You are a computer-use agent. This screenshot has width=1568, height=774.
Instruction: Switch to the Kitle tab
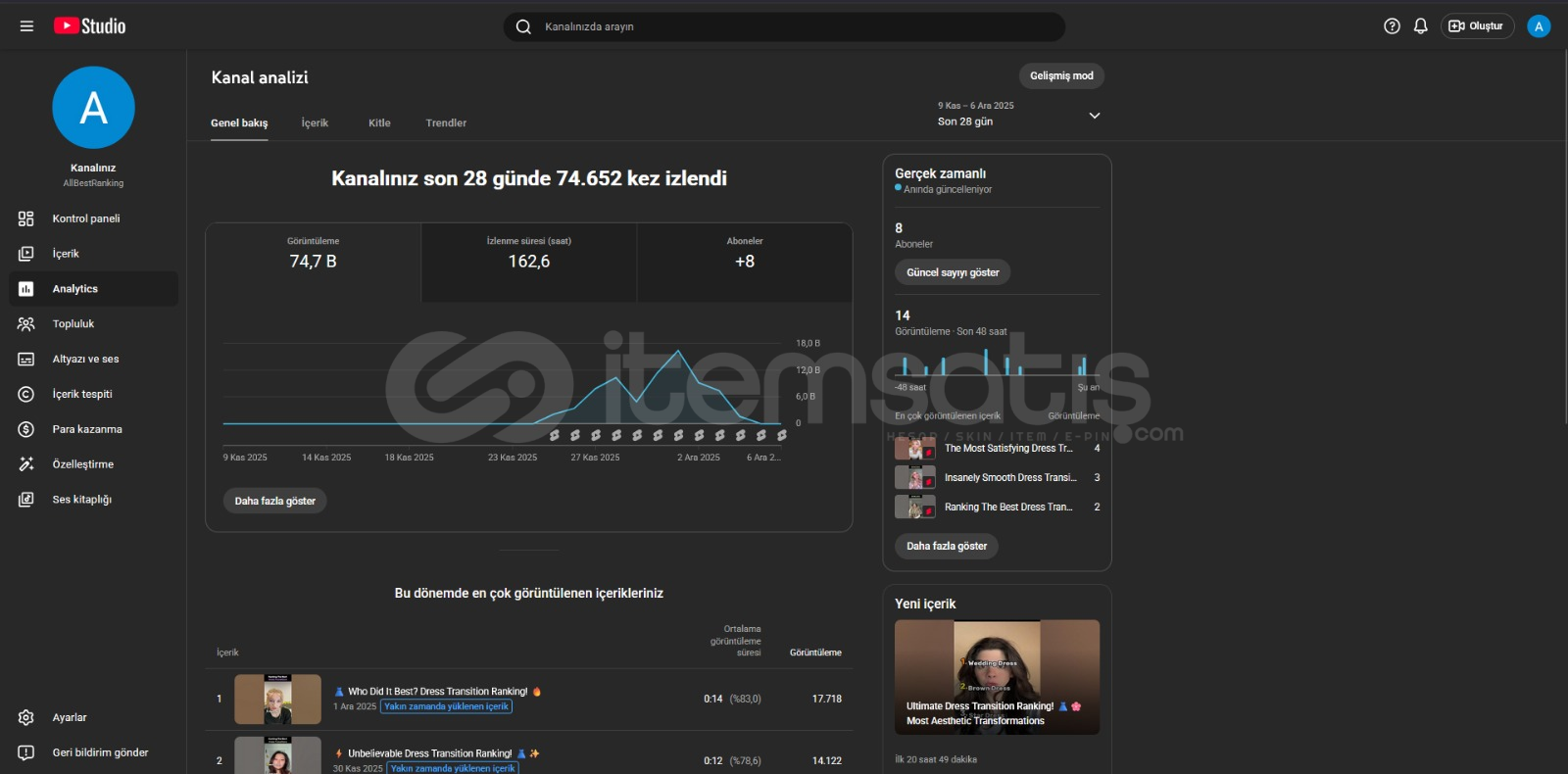[379, 123]
